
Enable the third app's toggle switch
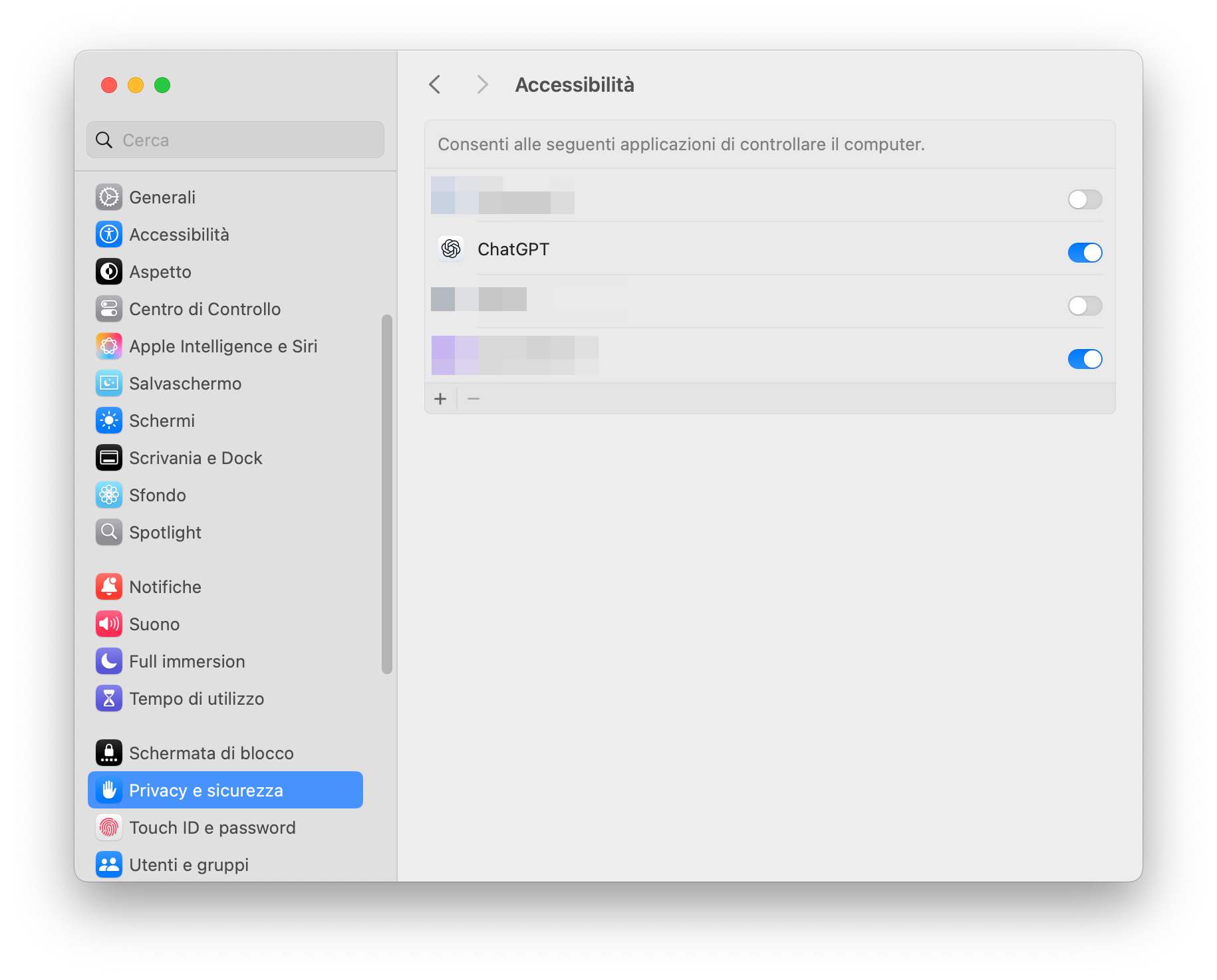[1085, 306]
